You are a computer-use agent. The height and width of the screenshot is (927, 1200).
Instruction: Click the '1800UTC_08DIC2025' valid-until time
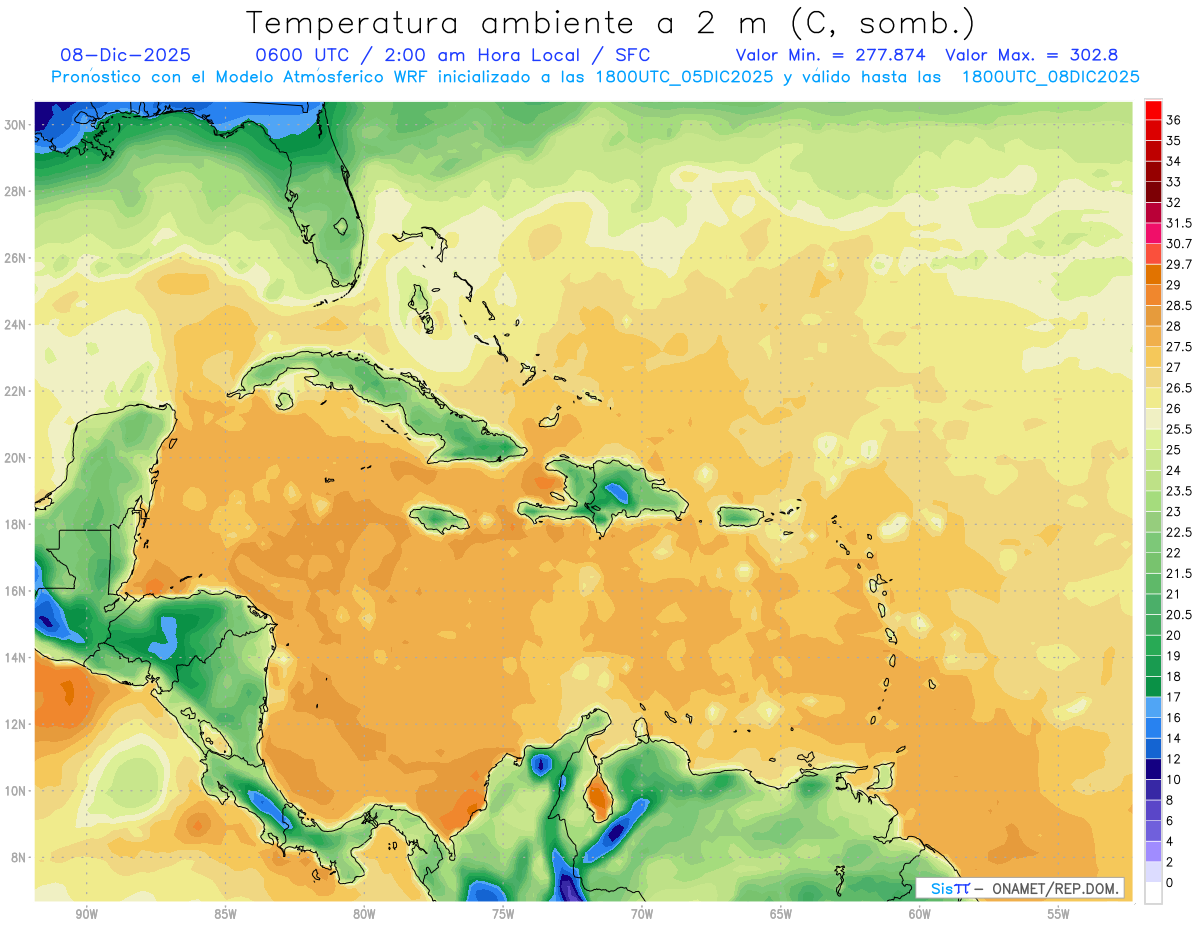pyautogui.click(x=1050, y=77)
